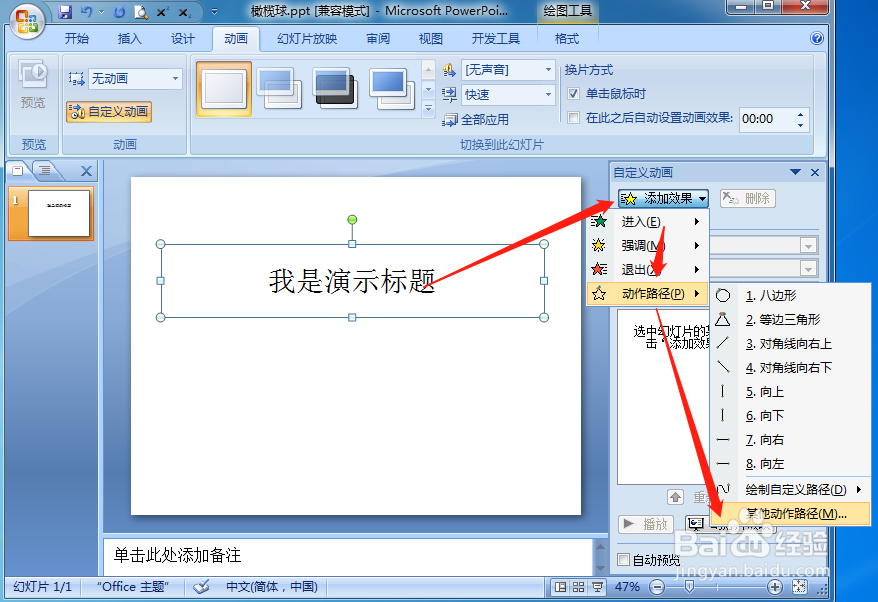Image resolution: width=878 pixels, height=602 pixels.
Task: Choose 八边形 octagon motion path
Action: [x=790, y=296]
